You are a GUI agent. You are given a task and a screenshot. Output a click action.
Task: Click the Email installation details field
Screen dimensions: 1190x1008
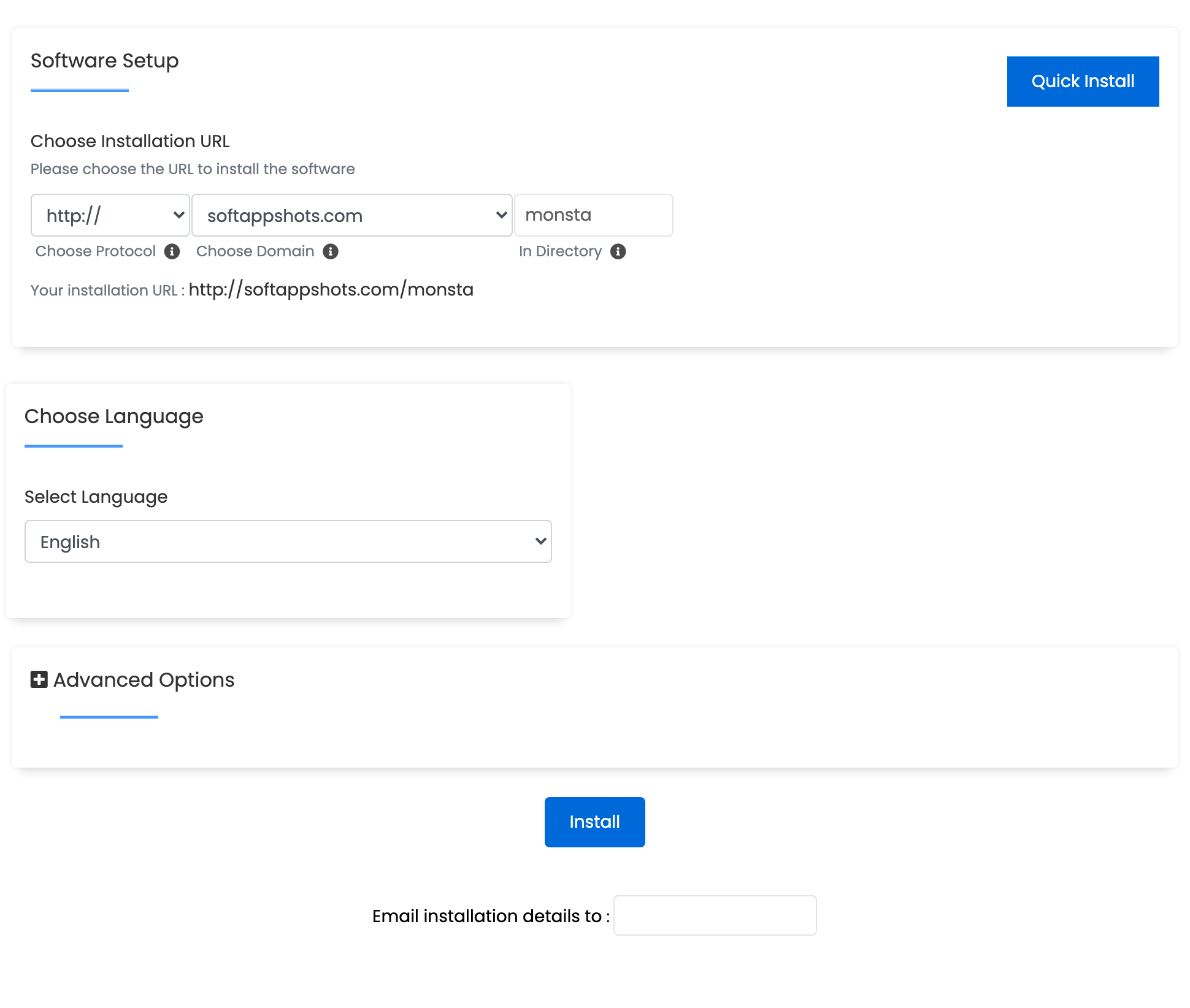(x=715, y=915)
